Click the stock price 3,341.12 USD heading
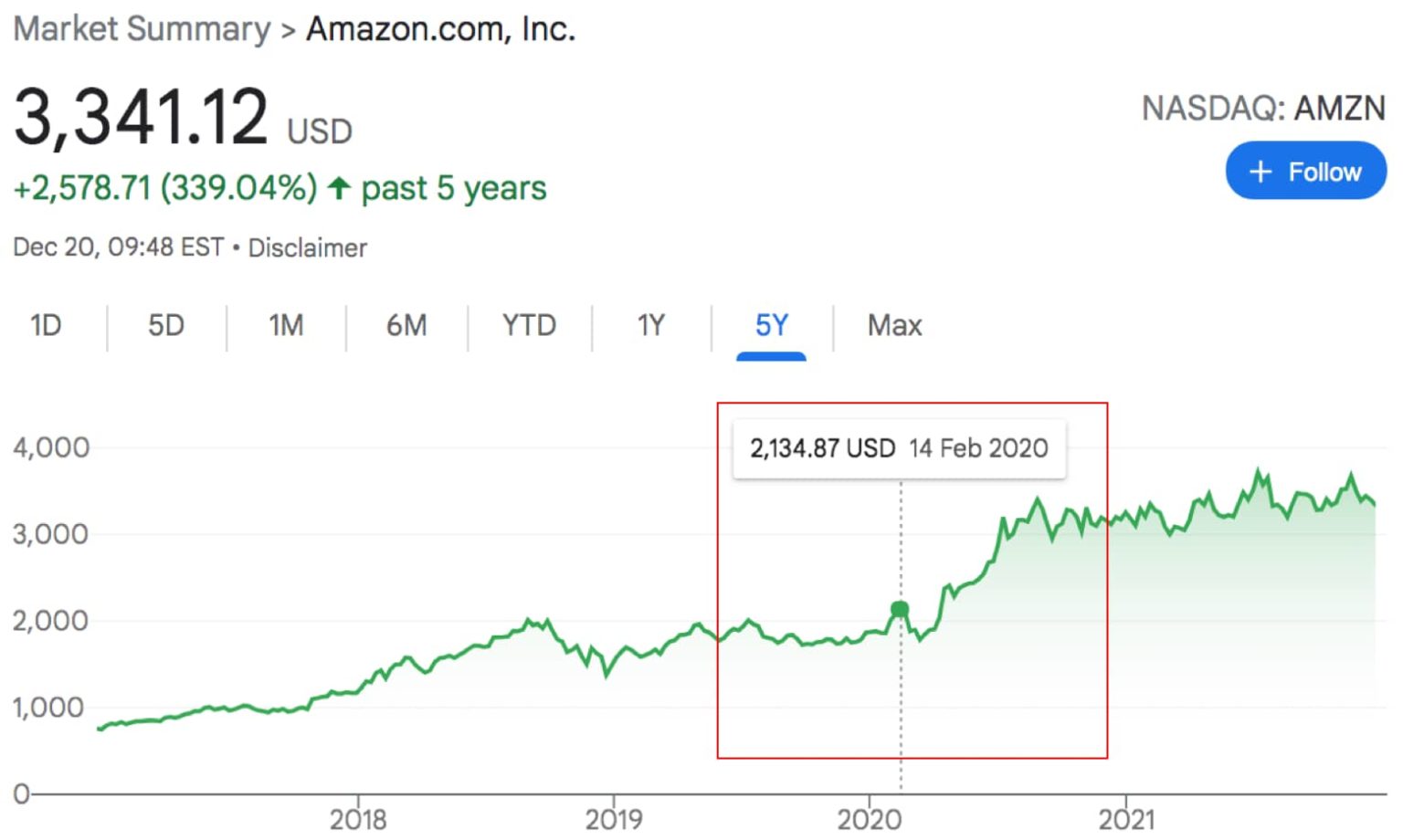1403x840 pixels. [142, 117]
